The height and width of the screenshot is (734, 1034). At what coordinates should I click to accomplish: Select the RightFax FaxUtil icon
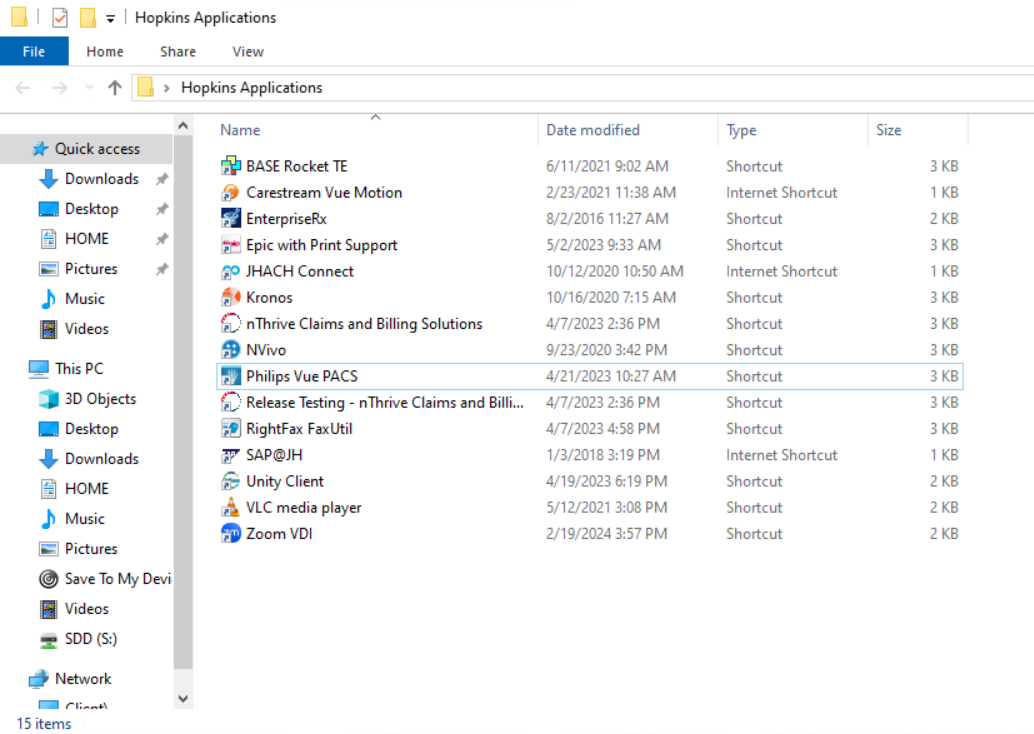pyautogui.click(x=230, y=429)
